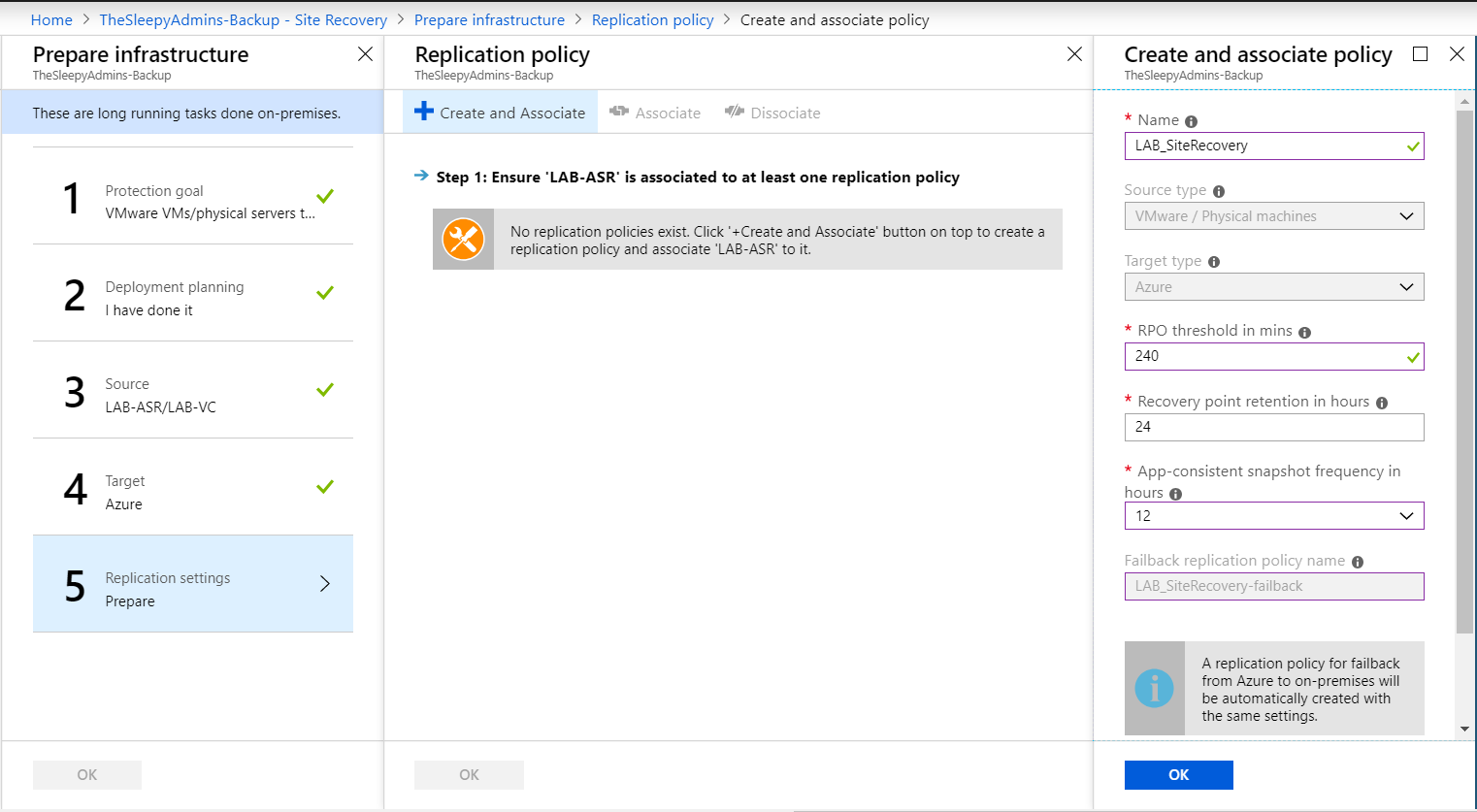Click the scroll down arrow in policy blade
The image size is (1477, 812).
tap(1464, 729)
